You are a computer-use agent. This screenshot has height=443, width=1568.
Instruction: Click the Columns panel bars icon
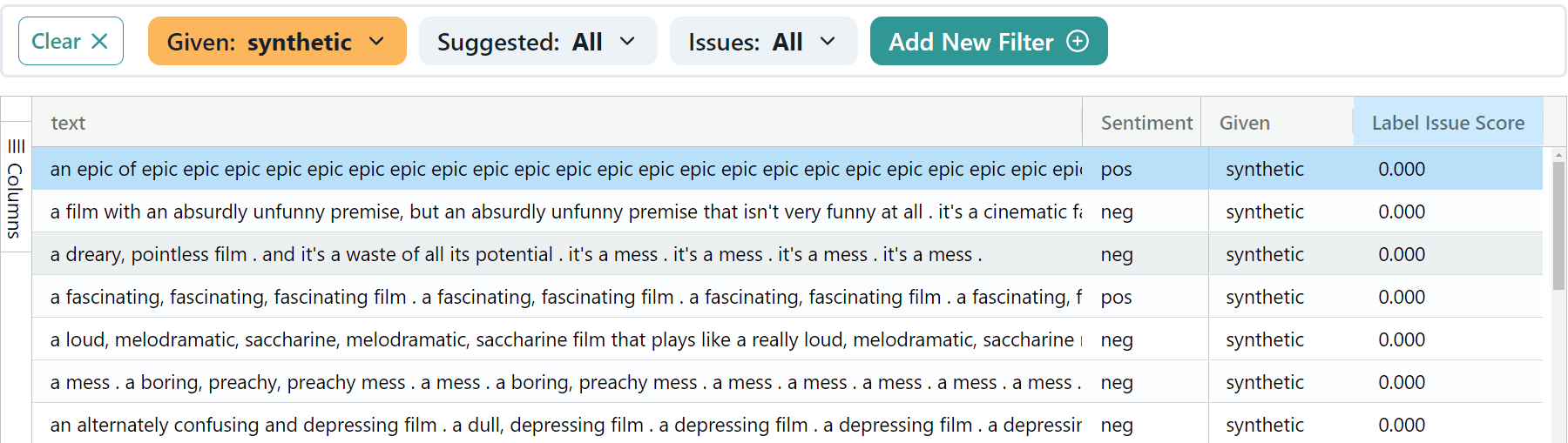click(16, 145)
